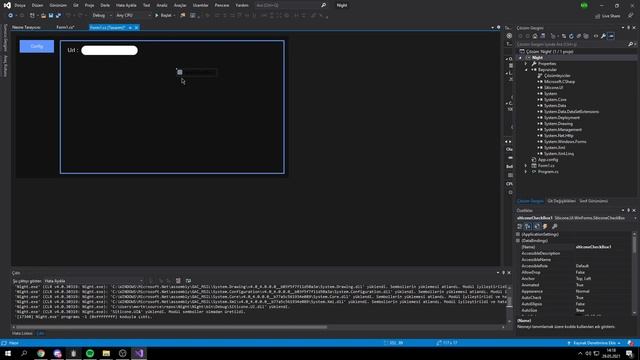Click the refresh icon in Solution Explorer

tap(571, 36)
